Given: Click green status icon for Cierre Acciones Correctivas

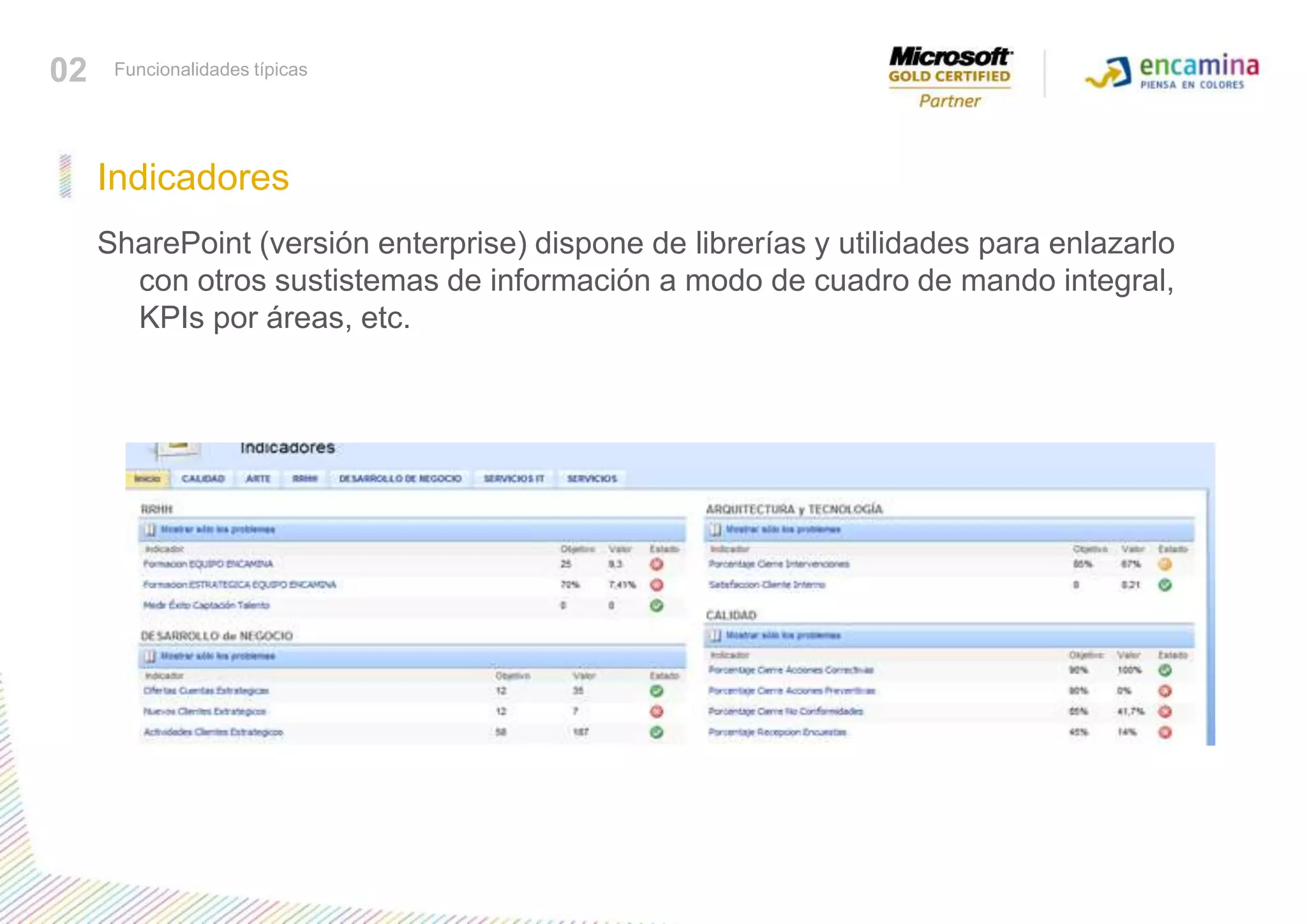Looking at the screenshot, I should coord(1165,670).
